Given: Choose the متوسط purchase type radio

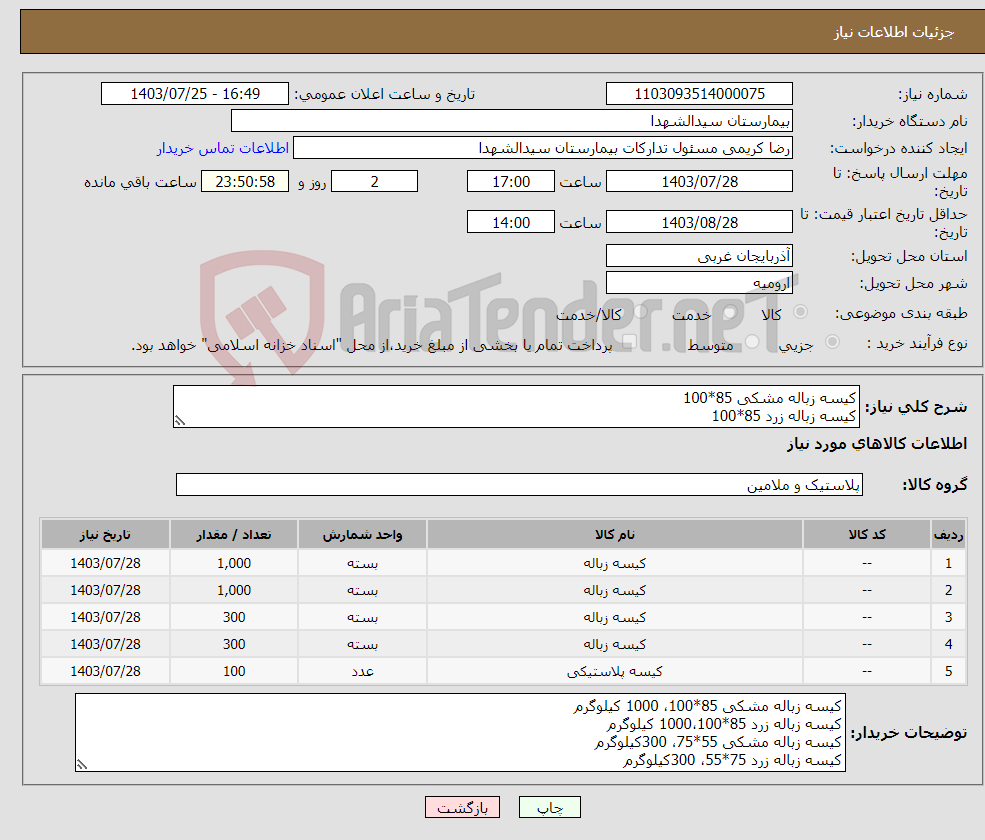Looking at the screenshot, I should click(x=752, y=342).
